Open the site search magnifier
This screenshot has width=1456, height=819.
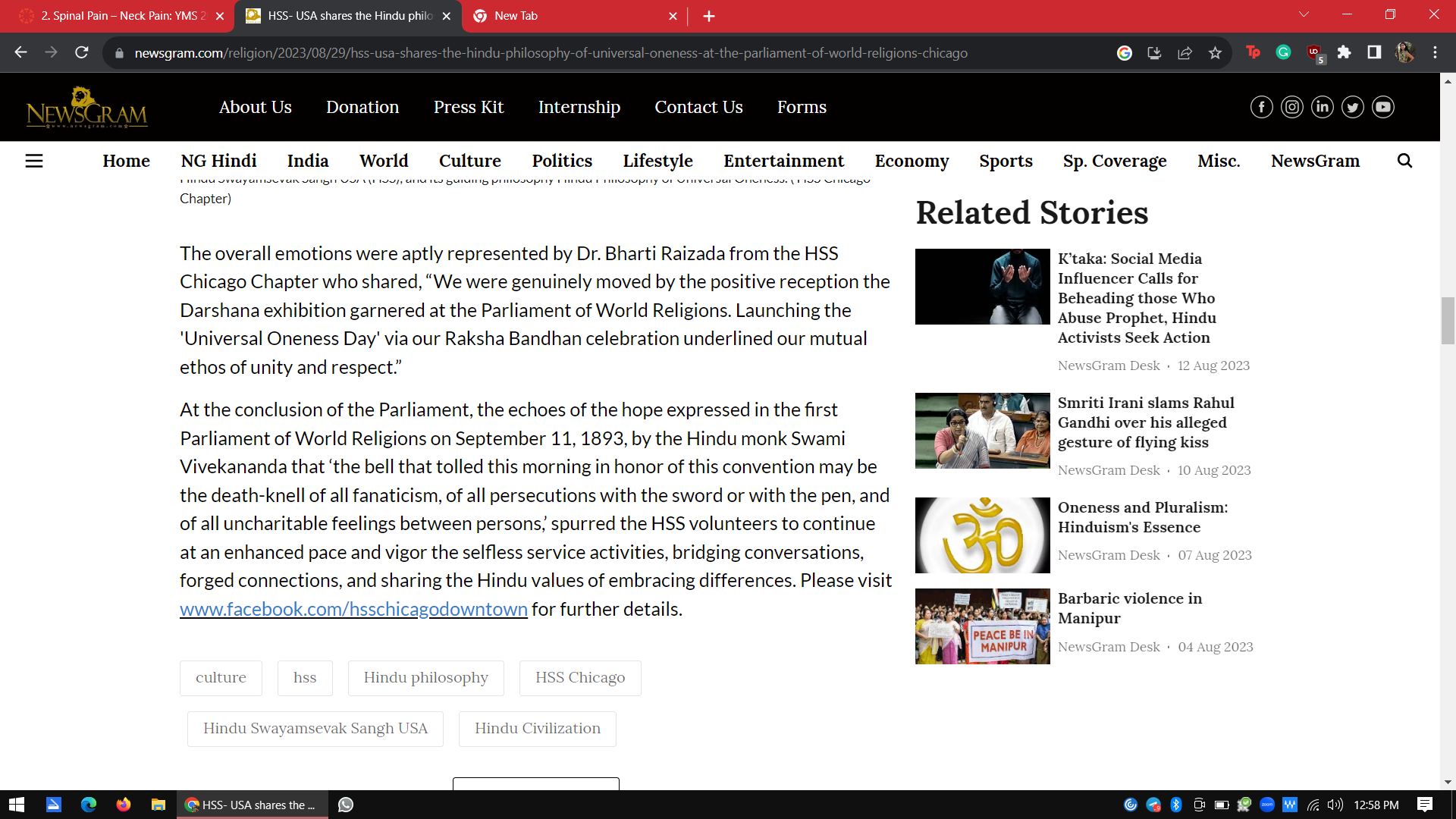[x=1404, y=161]
